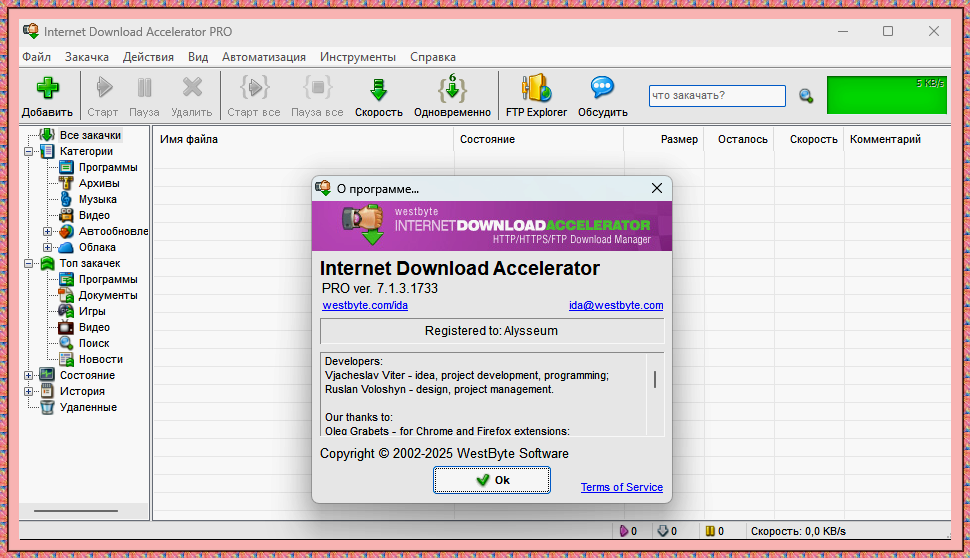Click the green speed graph panel
This screenshot has width=970, height=558.
tap(886, 95)
